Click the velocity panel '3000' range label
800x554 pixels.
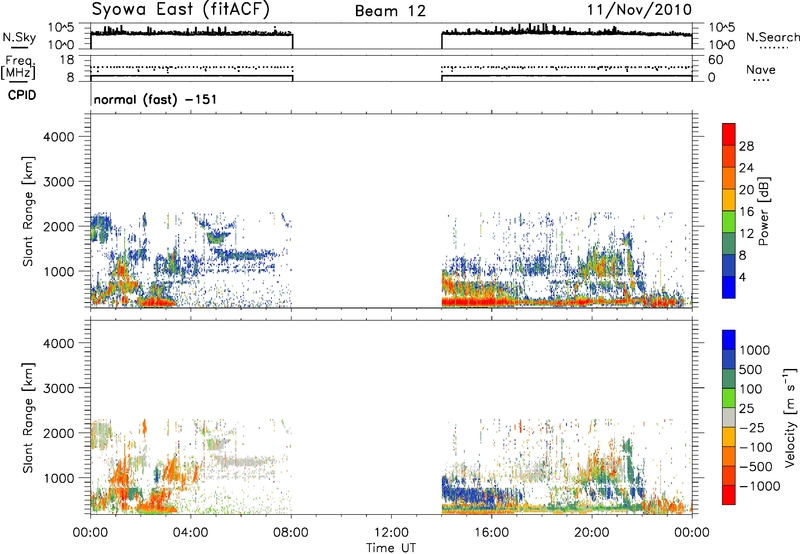[x=59, y=388]
